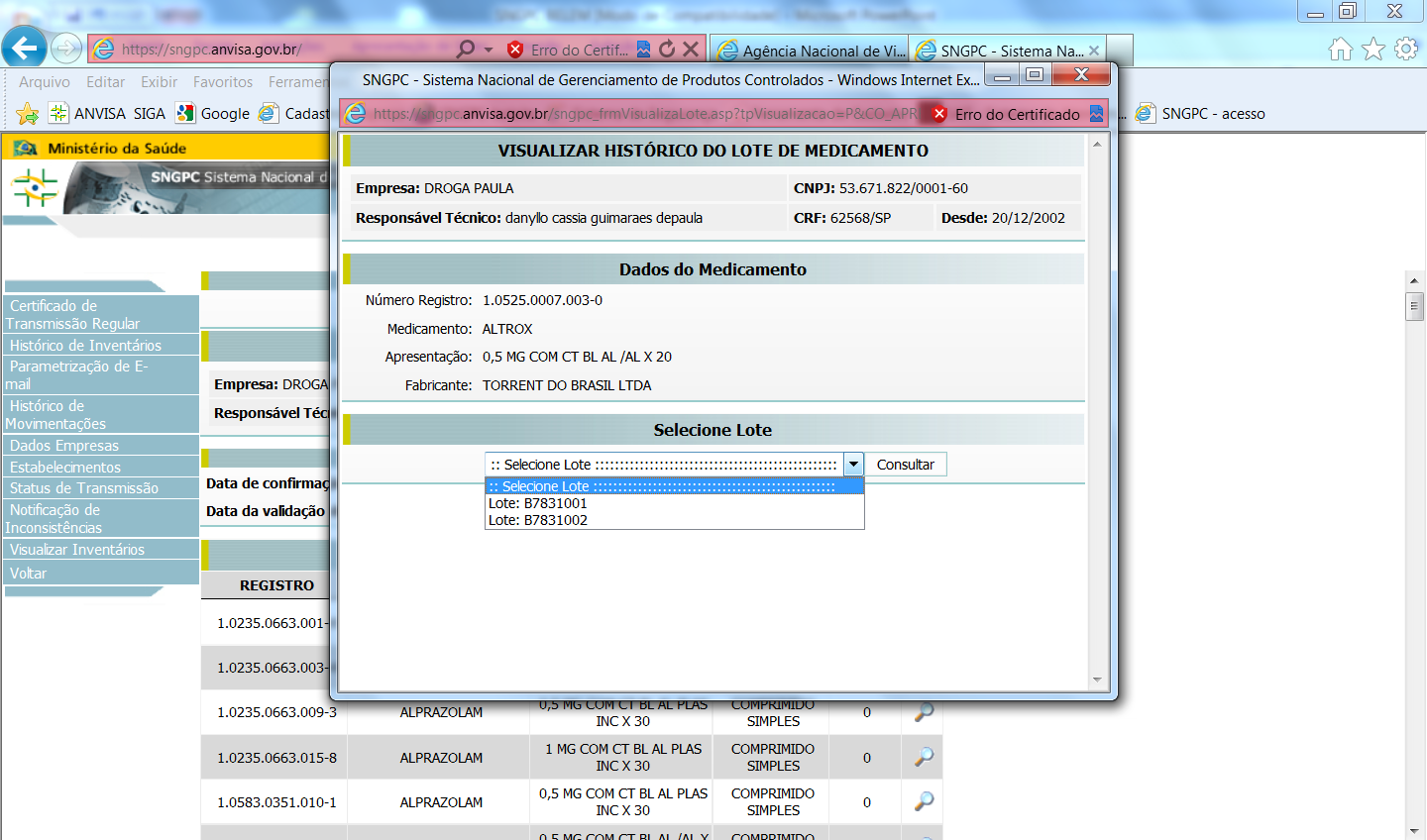Open the Favoritos menu
The height and width of the screenshot is (840, 1427).
223,82
